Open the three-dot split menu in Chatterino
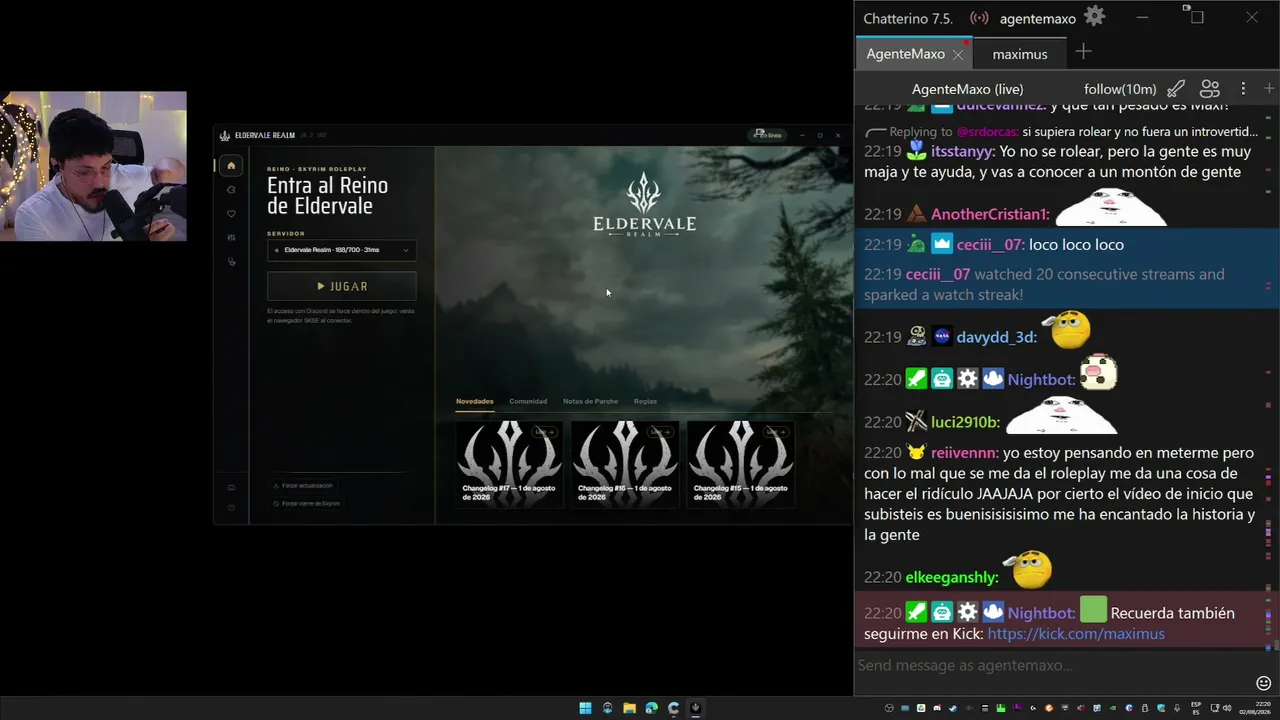1280x720 pixels. [x=1243, y=89]
